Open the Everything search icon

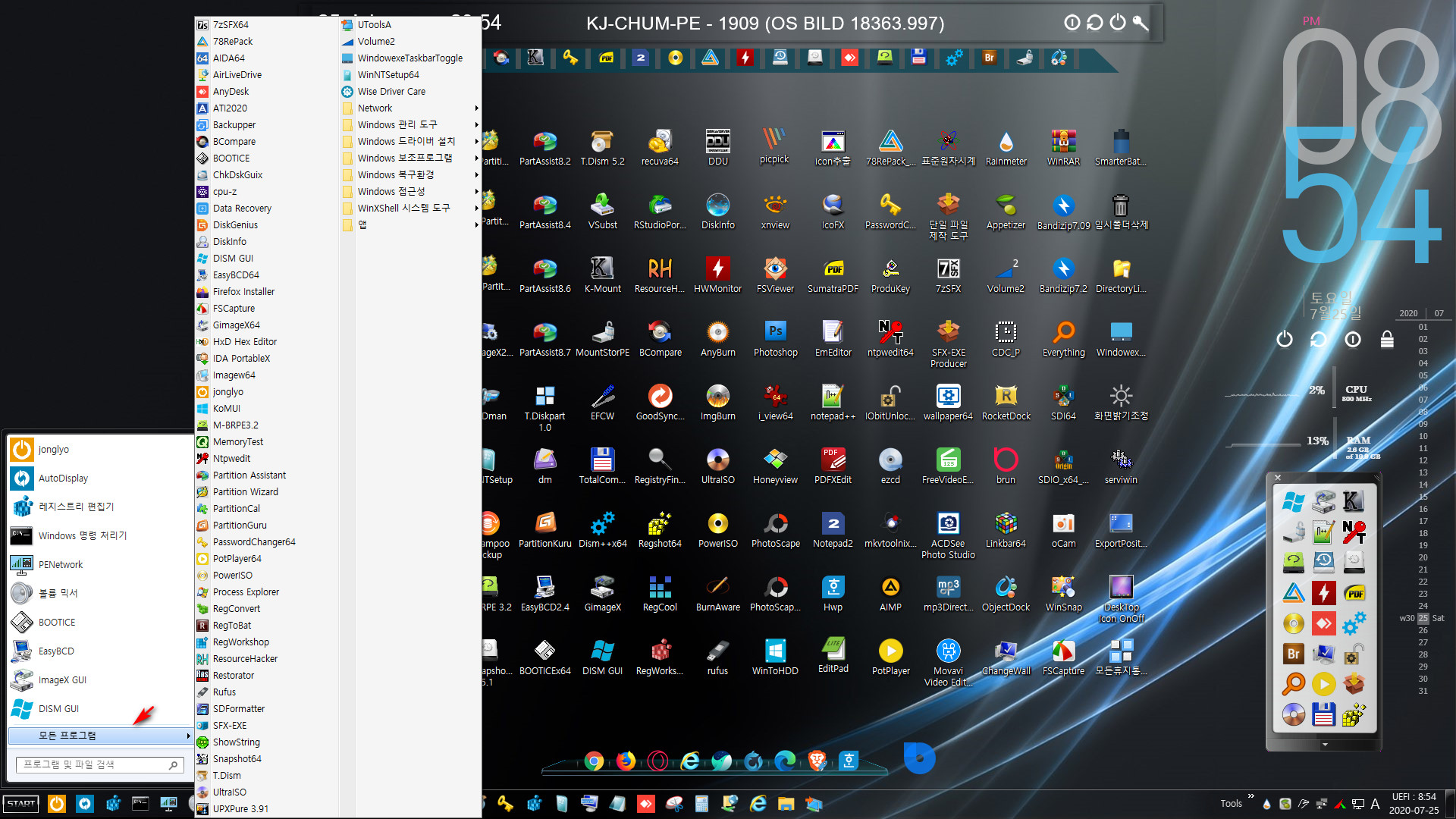(x=1063, y=338)
